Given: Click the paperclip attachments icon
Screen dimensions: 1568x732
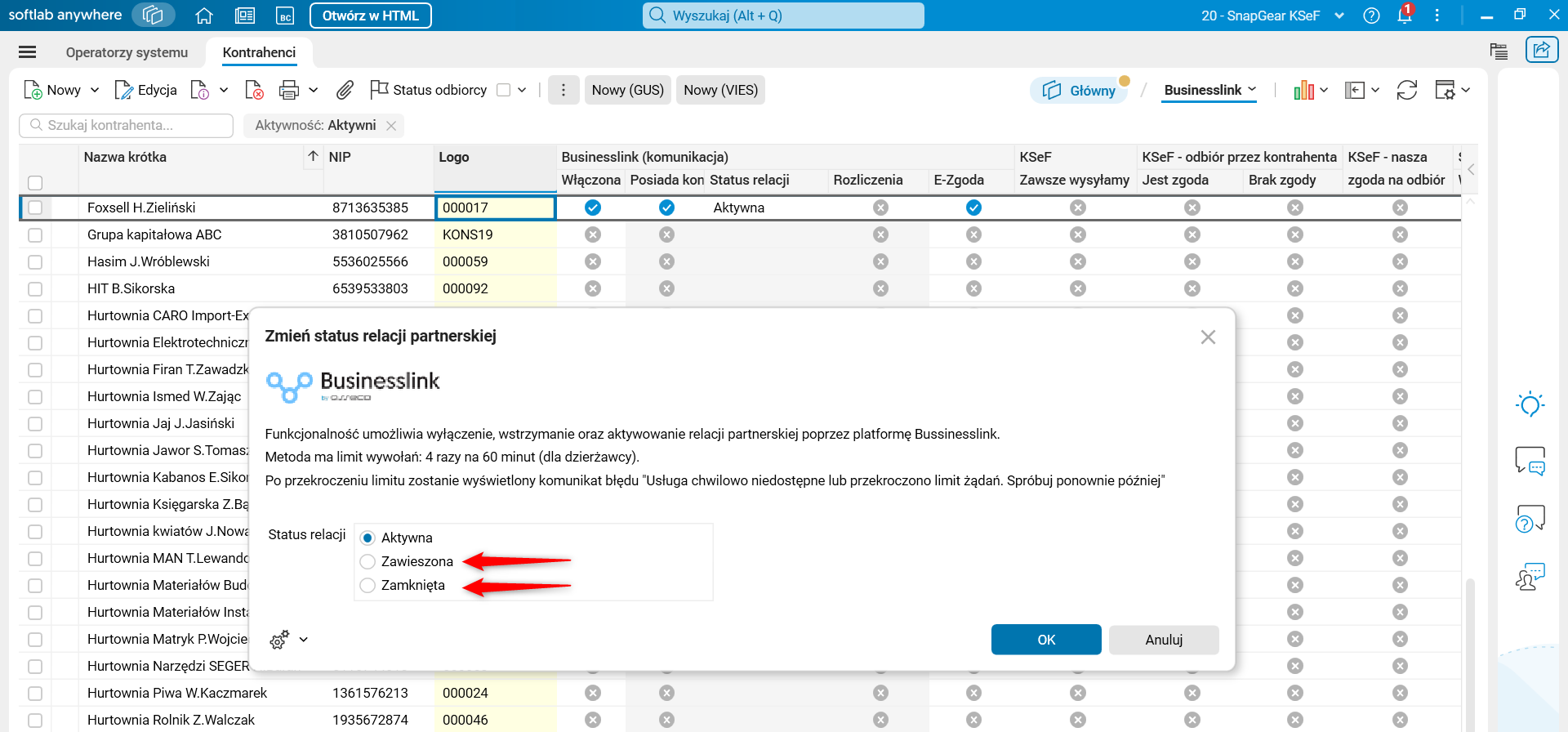Looking at the screenshot, I should pos(345,90).
